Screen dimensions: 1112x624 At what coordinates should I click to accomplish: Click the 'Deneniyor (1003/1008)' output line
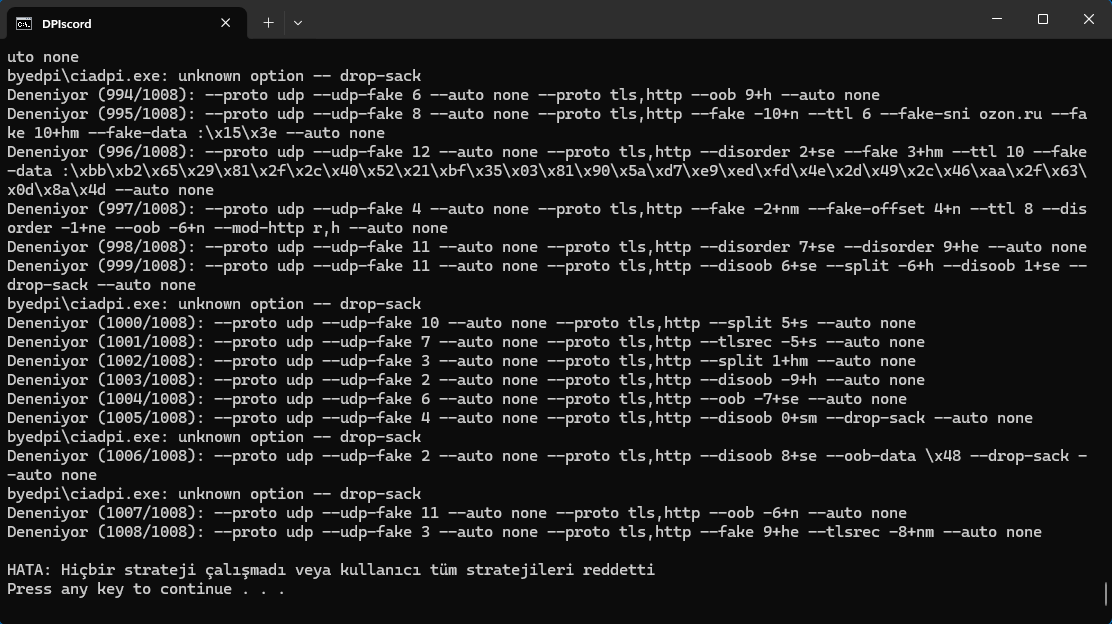tap(466, 379)
